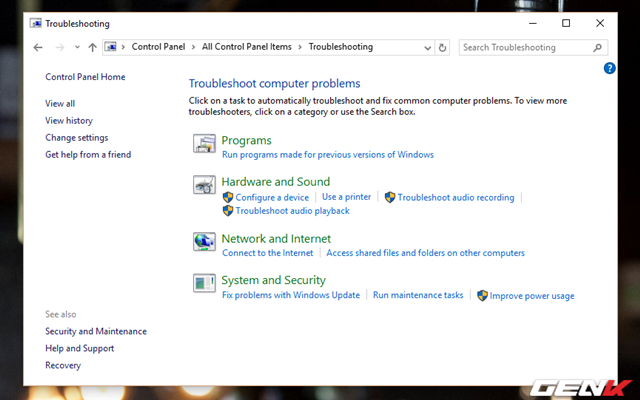Open View history link
The width and height of the screenshot is (640, 400).
(x=69, y=121)
